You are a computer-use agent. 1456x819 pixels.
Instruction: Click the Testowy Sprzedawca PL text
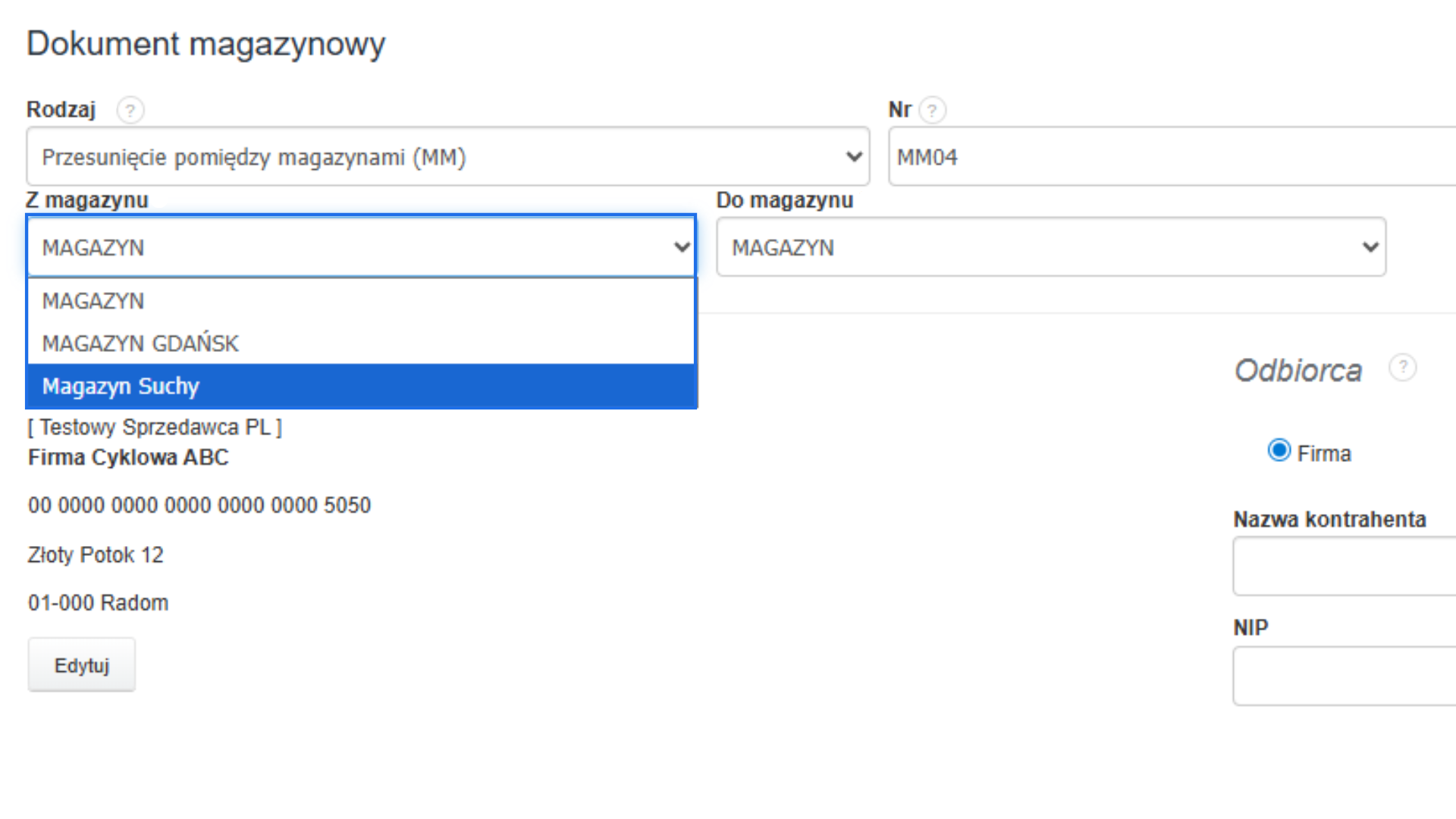click(x=155, y=428)
